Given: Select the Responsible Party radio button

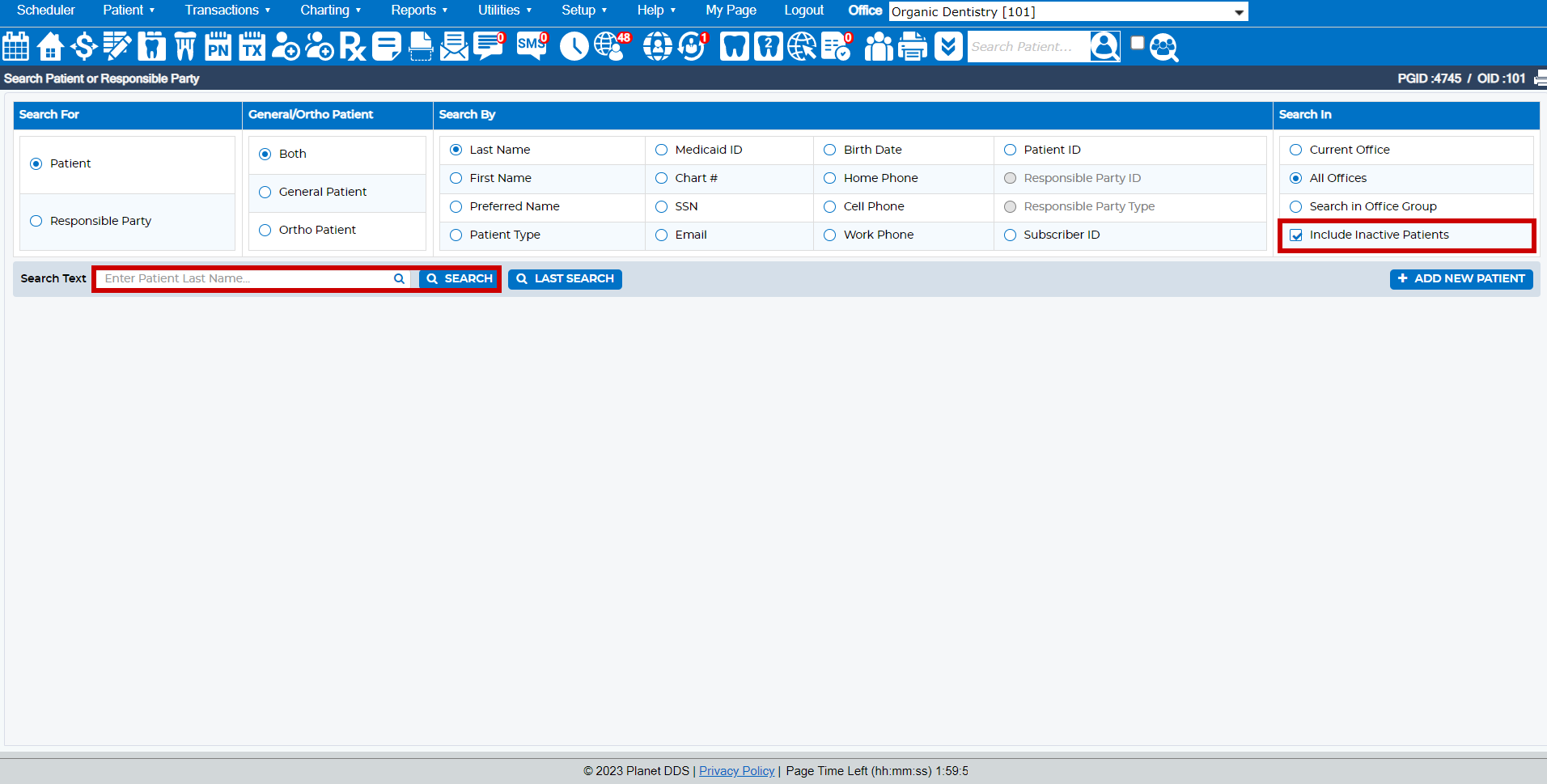Looking at the screenshot, I should [36, 221].
